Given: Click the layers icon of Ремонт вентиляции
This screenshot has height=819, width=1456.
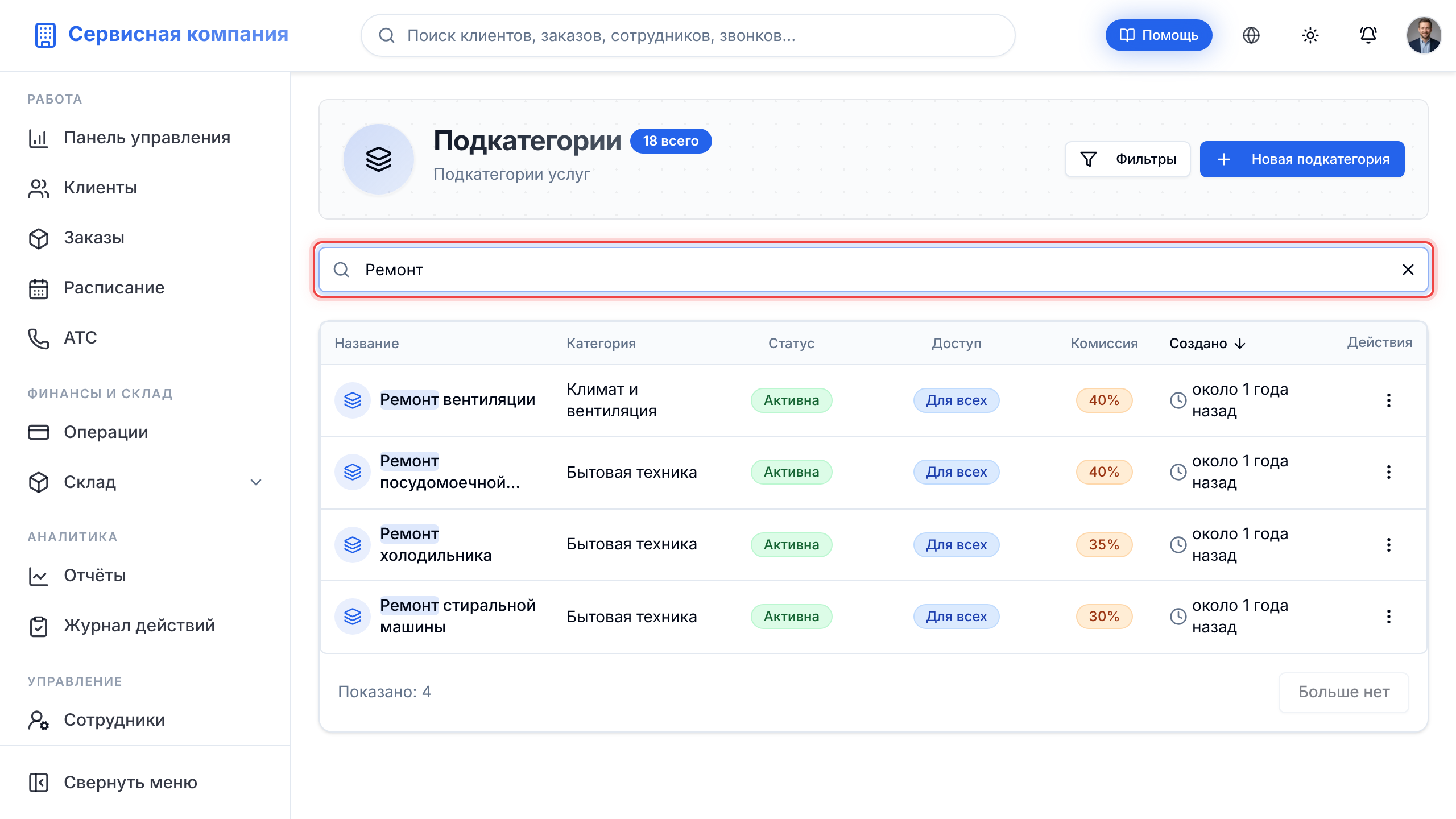Looking at the screenshot, I should tap(353, 400).
